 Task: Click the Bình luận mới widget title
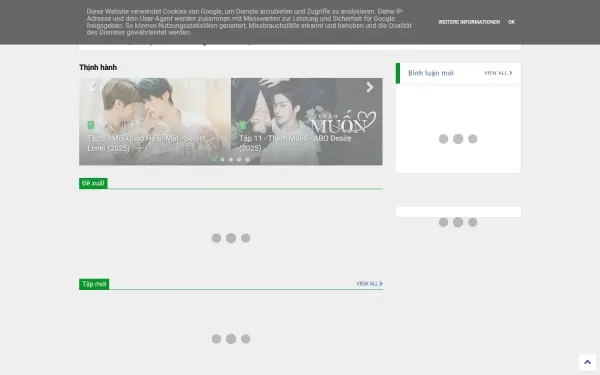point(430,73)
